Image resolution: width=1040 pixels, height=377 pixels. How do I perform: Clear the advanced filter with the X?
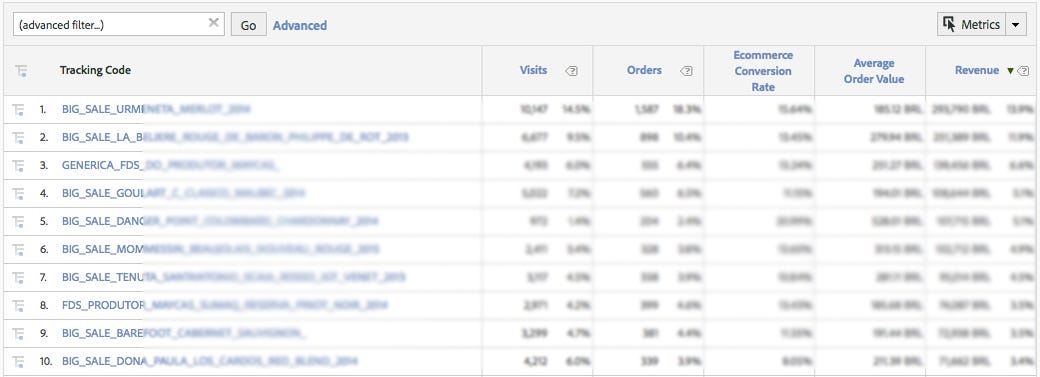click(x=213, y=23)
